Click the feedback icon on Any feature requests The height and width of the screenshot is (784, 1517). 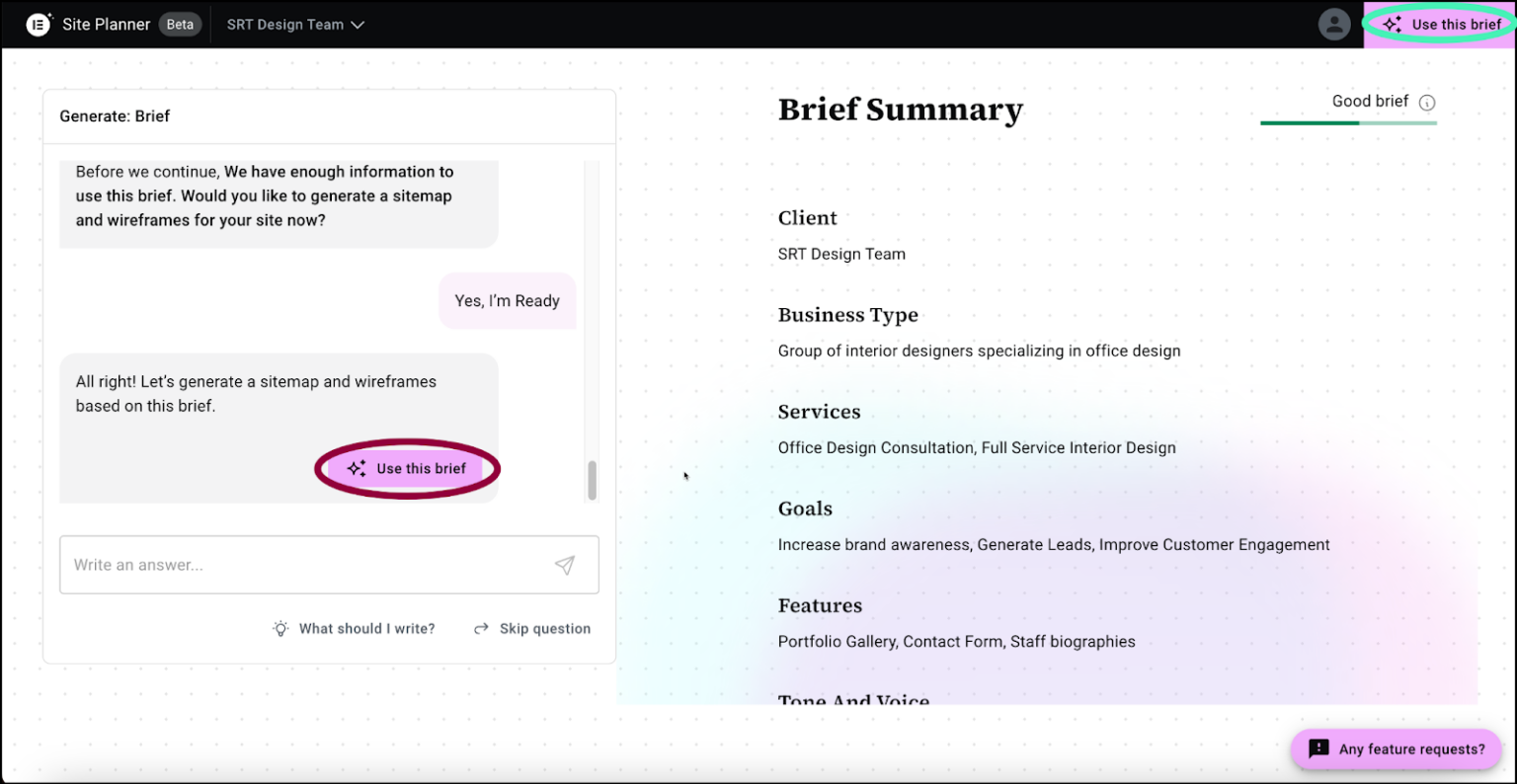click(1318, 748)
